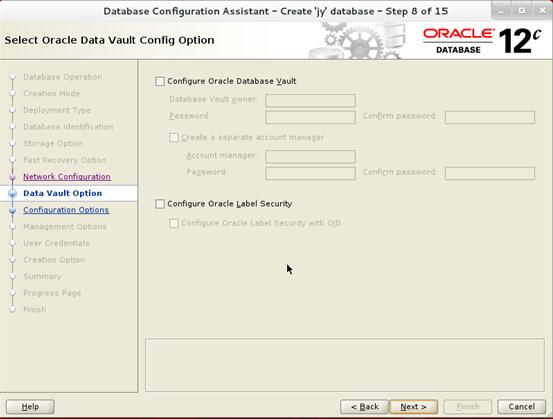Screen dimensions: 553x419
Task: Click the greyed-out Finish button
Action: point(468,407)
